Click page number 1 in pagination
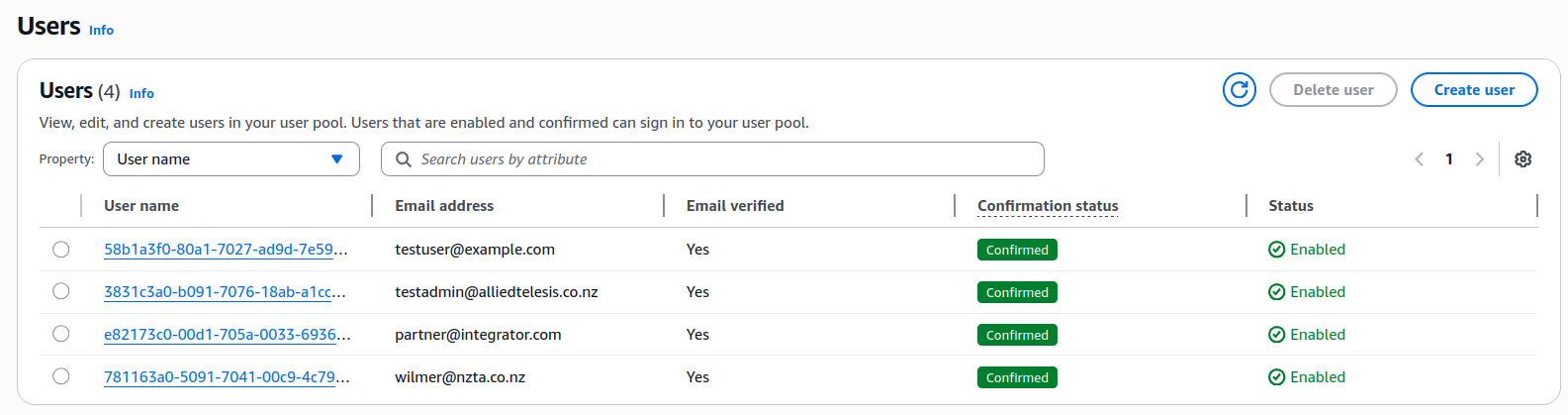The image size is (1568, 415). [1449, 159]
